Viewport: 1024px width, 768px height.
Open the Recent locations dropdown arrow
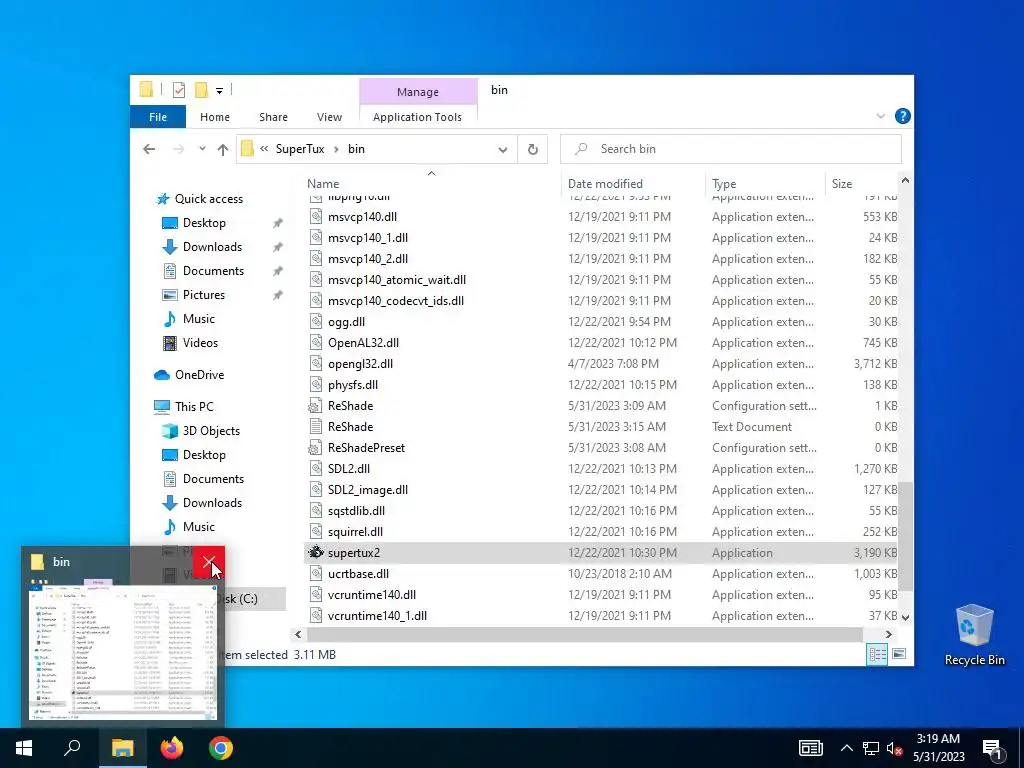click(202, 150)
